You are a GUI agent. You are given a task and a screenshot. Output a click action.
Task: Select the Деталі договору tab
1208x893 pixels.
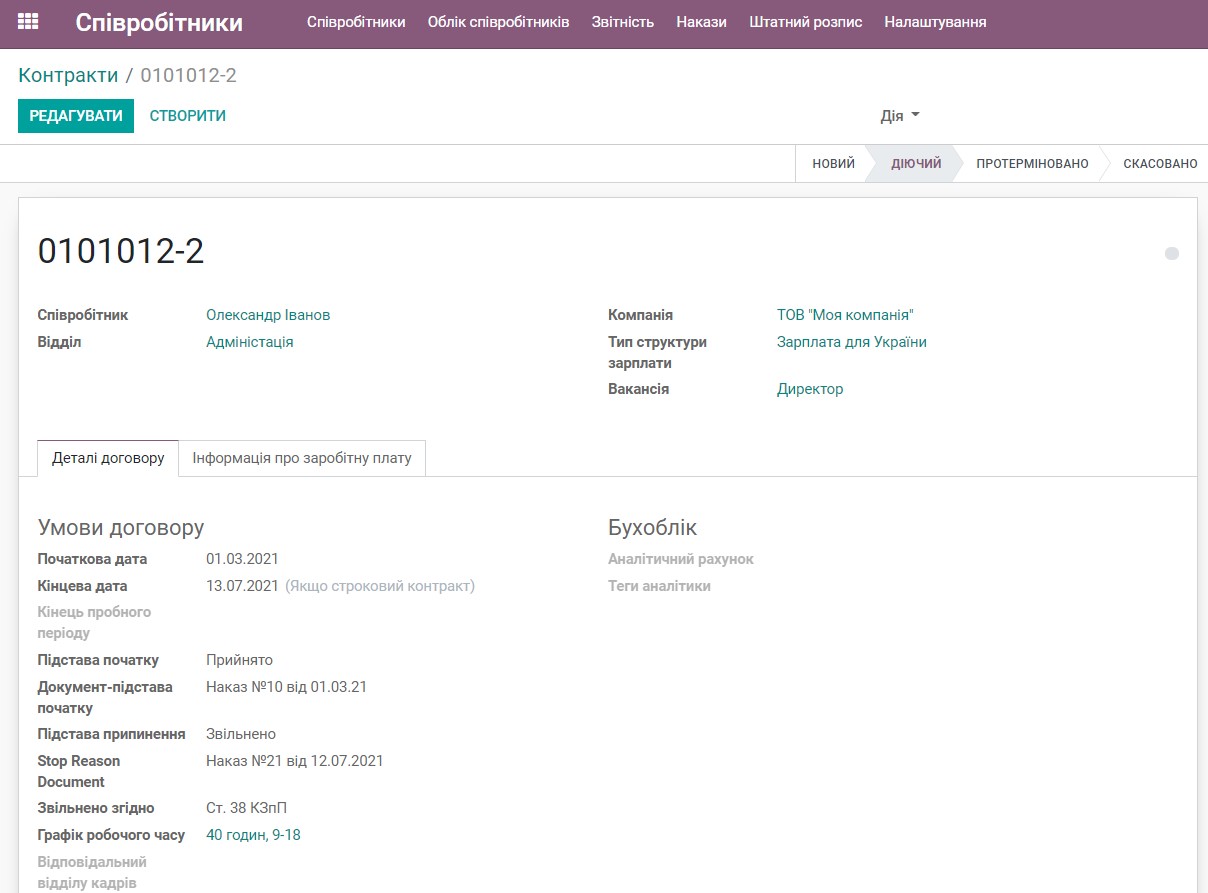tap(107, 457)
